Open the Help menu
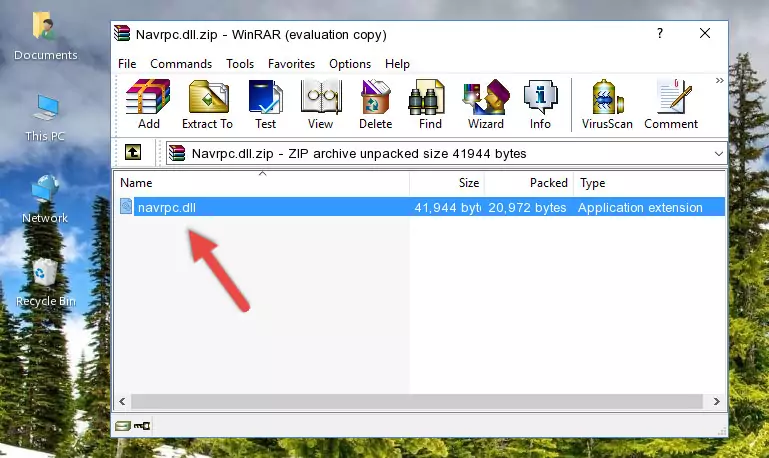This screenshot has height=458, width=769. coord(397,64)
